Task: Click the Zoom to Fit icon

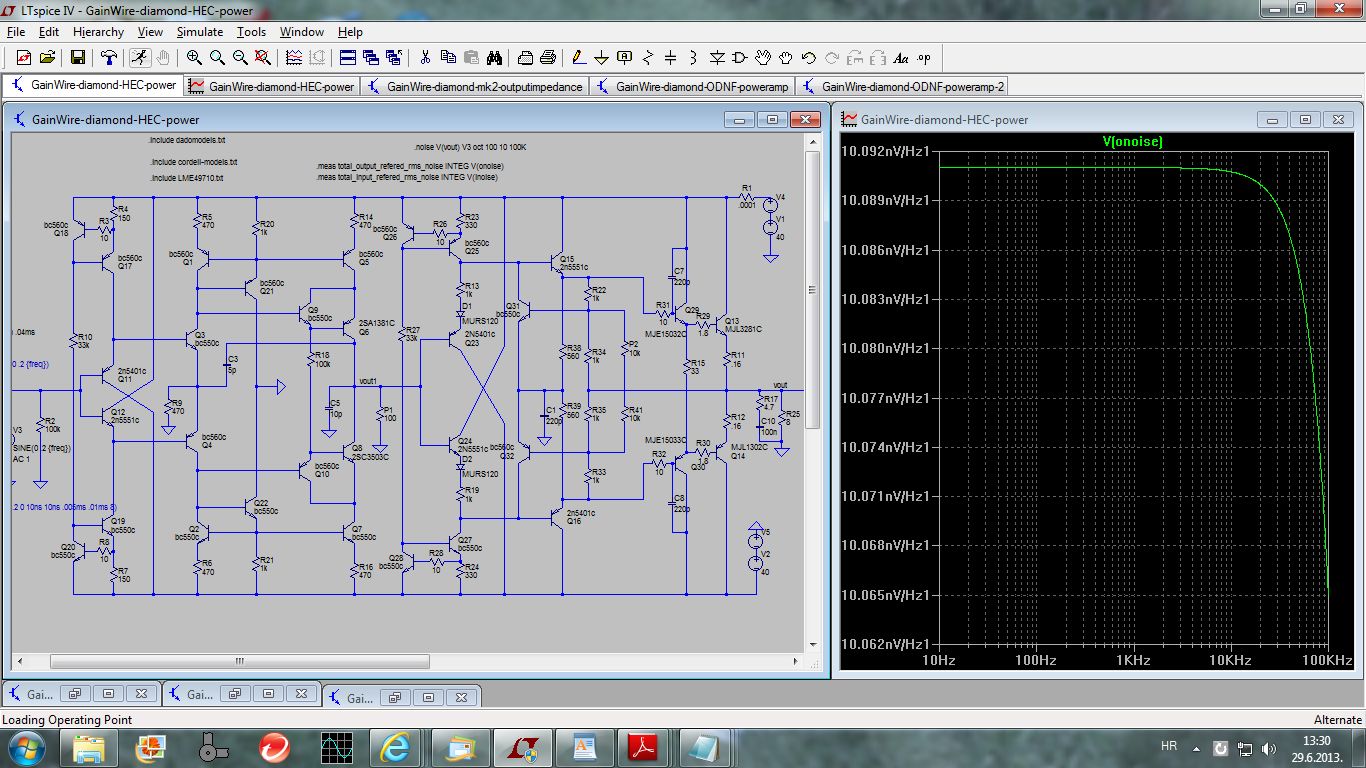Action: coord(263,57)
